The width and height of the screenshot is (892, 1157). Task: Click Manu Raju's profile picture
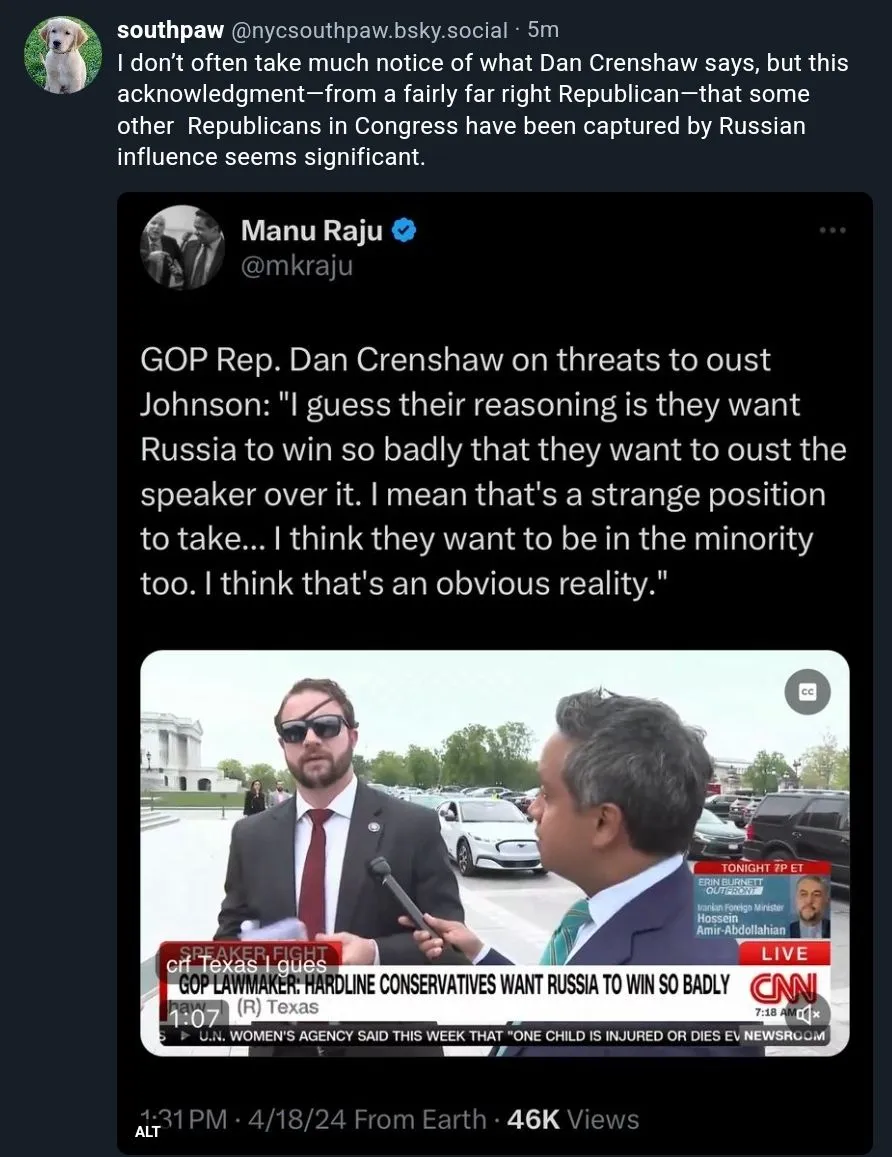[x=183, y=247]
